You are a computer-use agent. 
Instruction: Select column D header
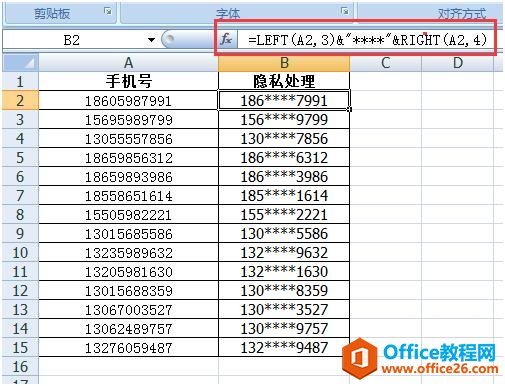(x=458, y=63)
